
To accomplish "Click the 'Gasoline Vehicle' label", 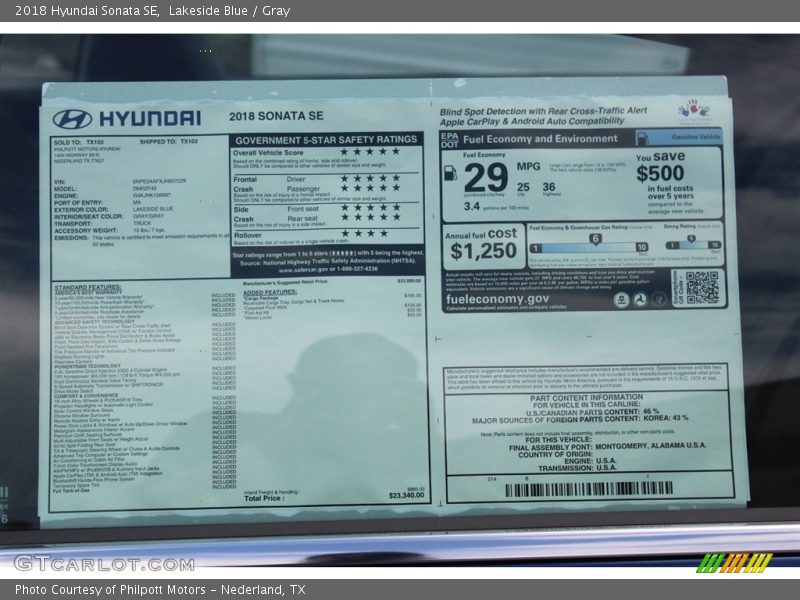I will click(696, 137).
